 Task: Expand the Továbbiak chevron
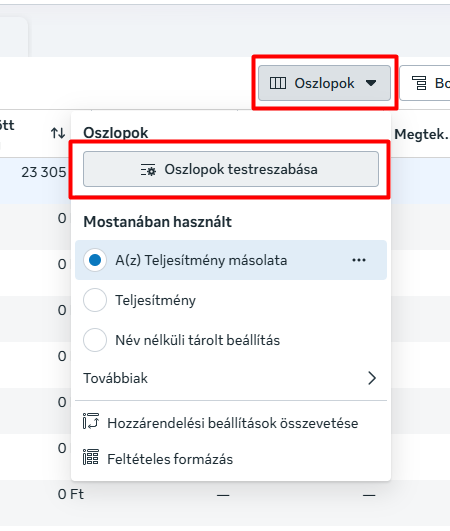(x=372, y=378)
